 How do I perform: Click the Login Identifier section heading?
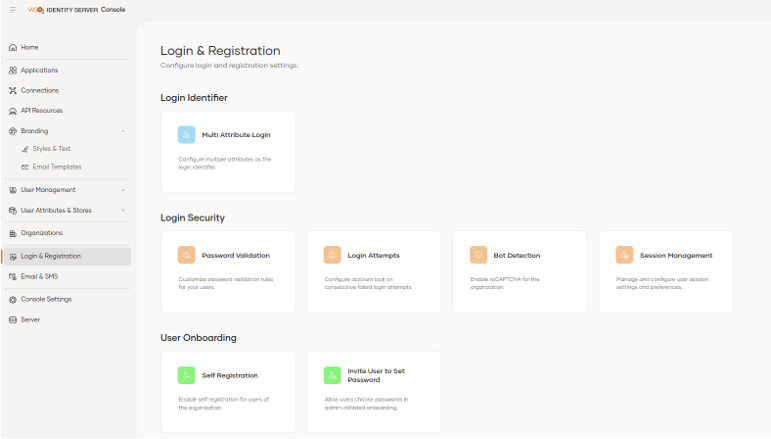194,98
